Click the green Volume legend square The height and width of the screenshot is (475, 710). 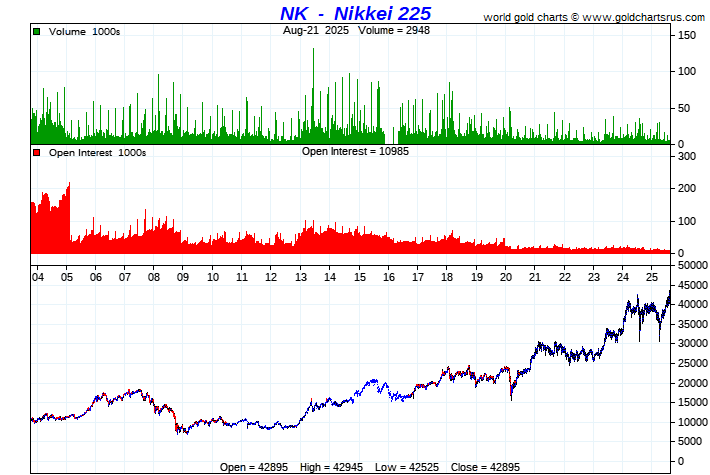(37, 32)
